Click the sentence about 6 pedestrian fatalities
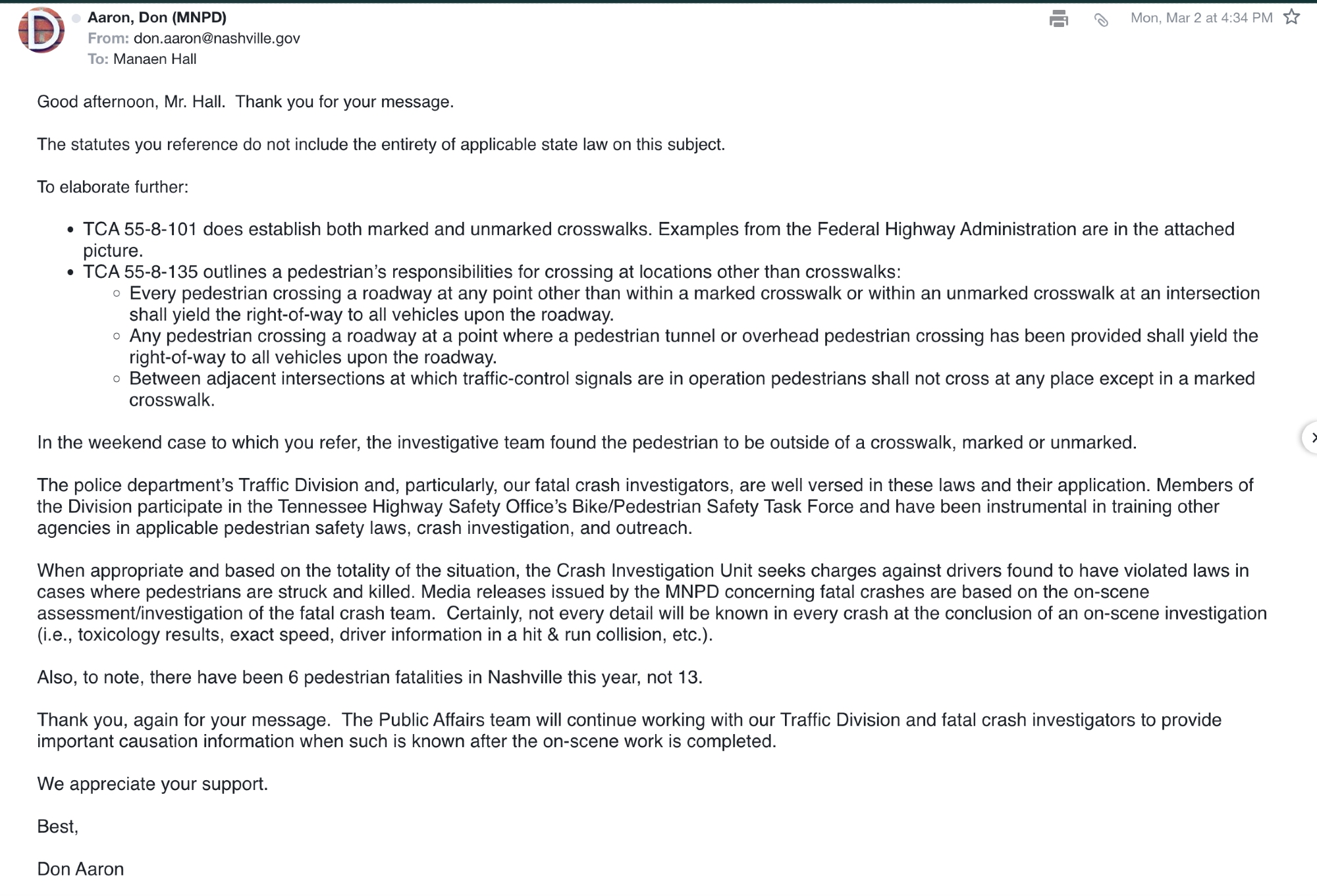The width and height of the screenshot is (1317, 896). 369,677
